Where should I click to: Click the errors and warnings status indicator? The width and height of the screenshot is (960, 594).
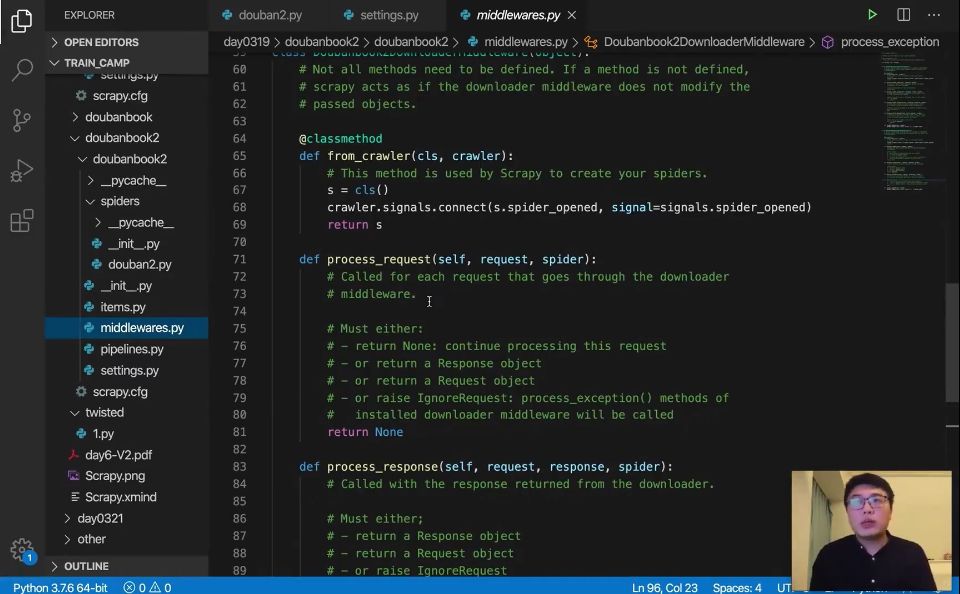148,587
